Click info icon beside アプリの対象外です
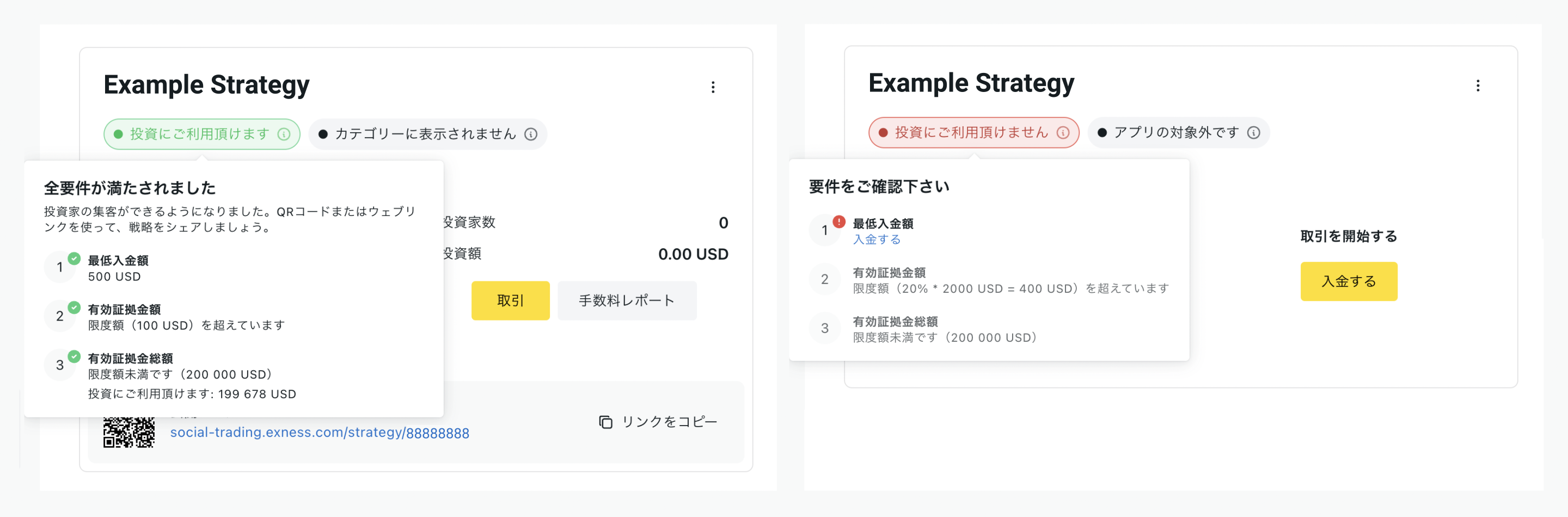Viewport: 1568px width, 517px height. click(x=1253, y=132)
